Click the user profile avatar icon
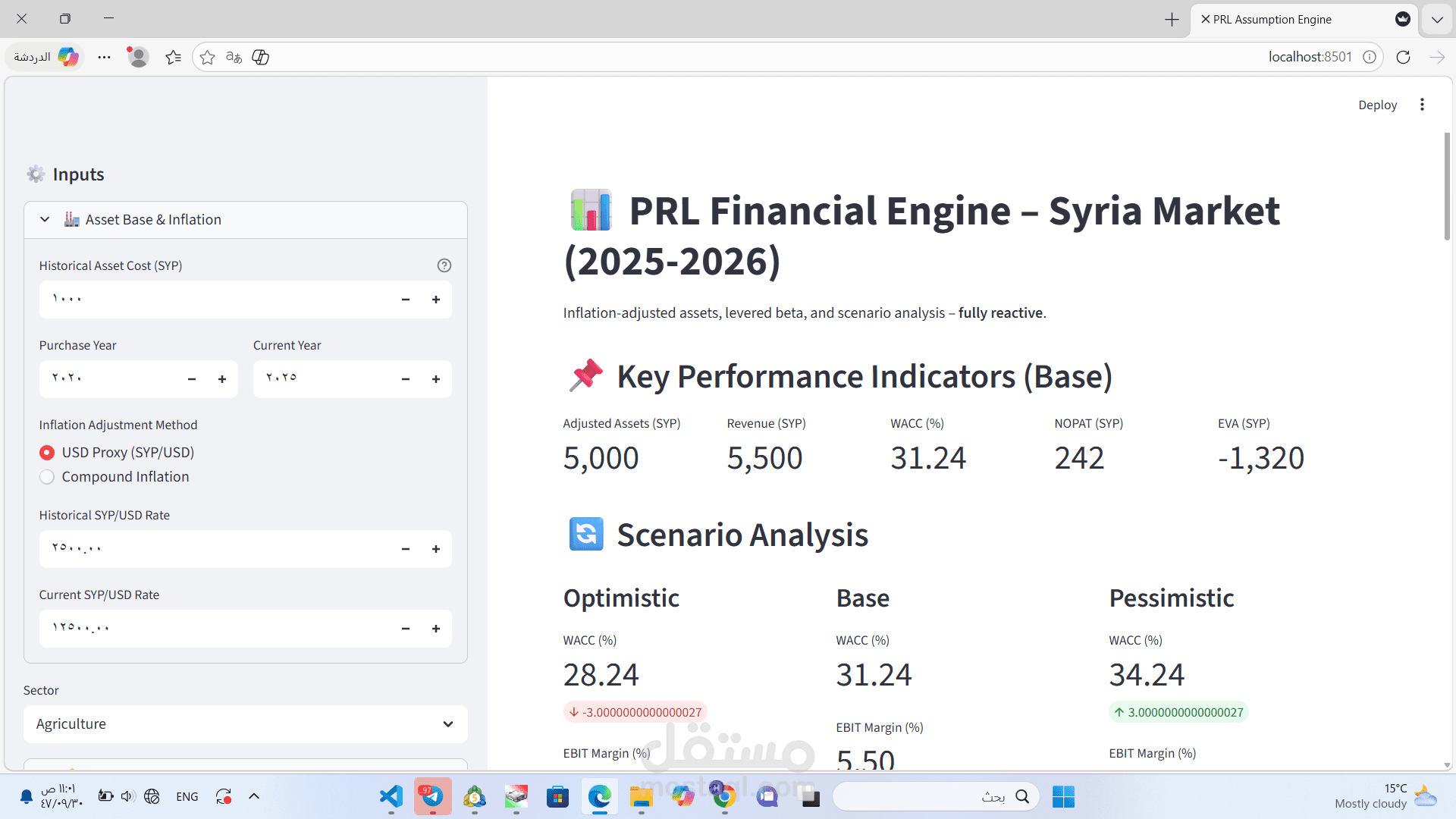 click(x=138, y=57)
